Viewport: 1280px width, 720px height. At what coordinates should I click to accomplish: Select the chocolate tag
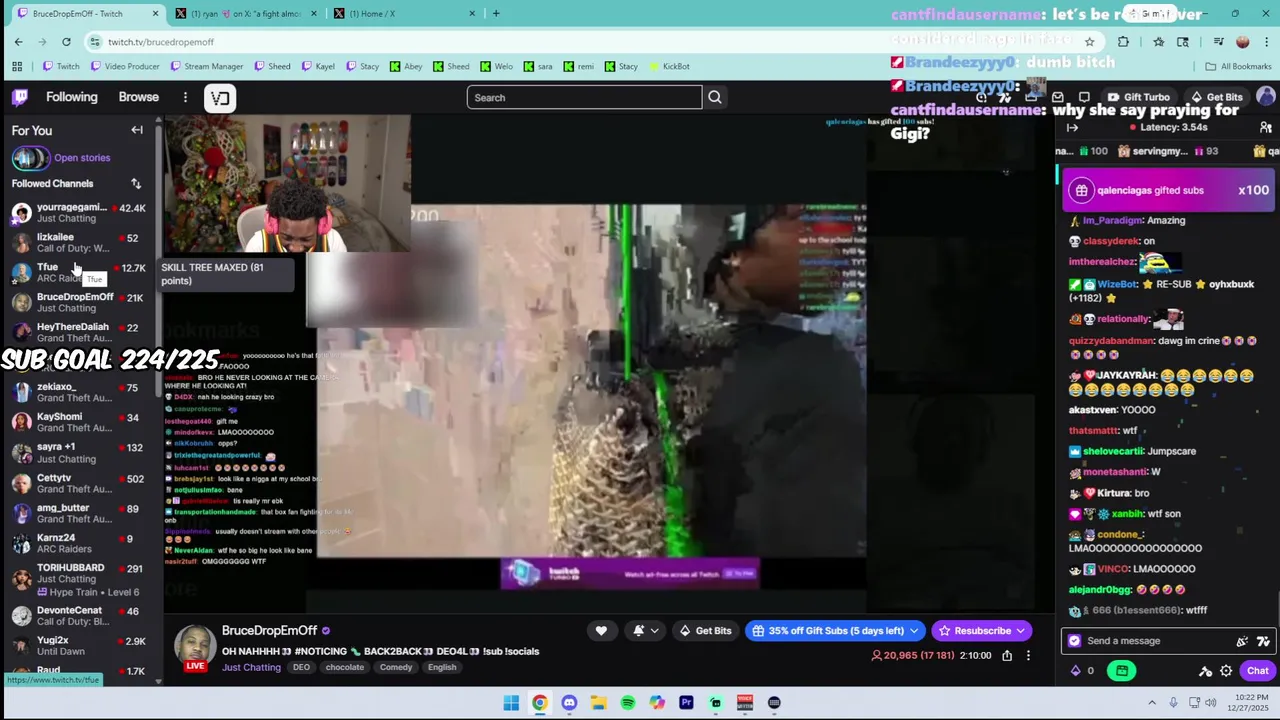tap(344, 668)
